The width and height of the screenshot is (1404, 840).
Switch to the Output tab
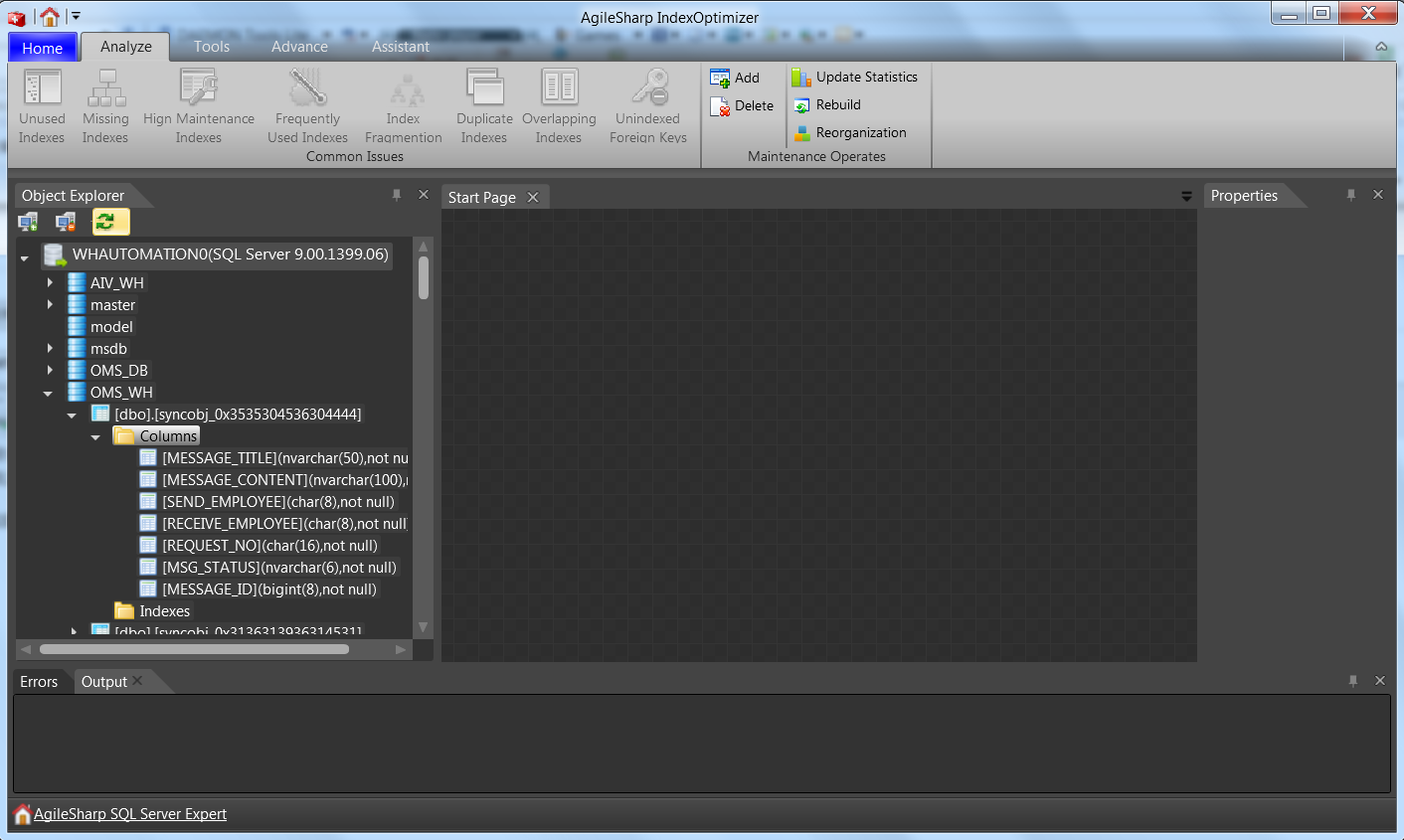point(103,682)
